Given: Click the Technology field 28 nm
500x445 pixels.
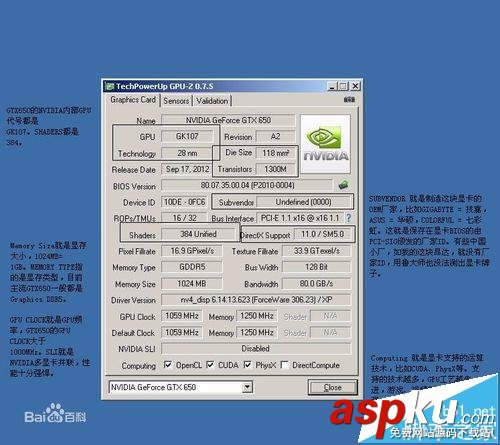Looking at the screenshot, I should point(187,153).
